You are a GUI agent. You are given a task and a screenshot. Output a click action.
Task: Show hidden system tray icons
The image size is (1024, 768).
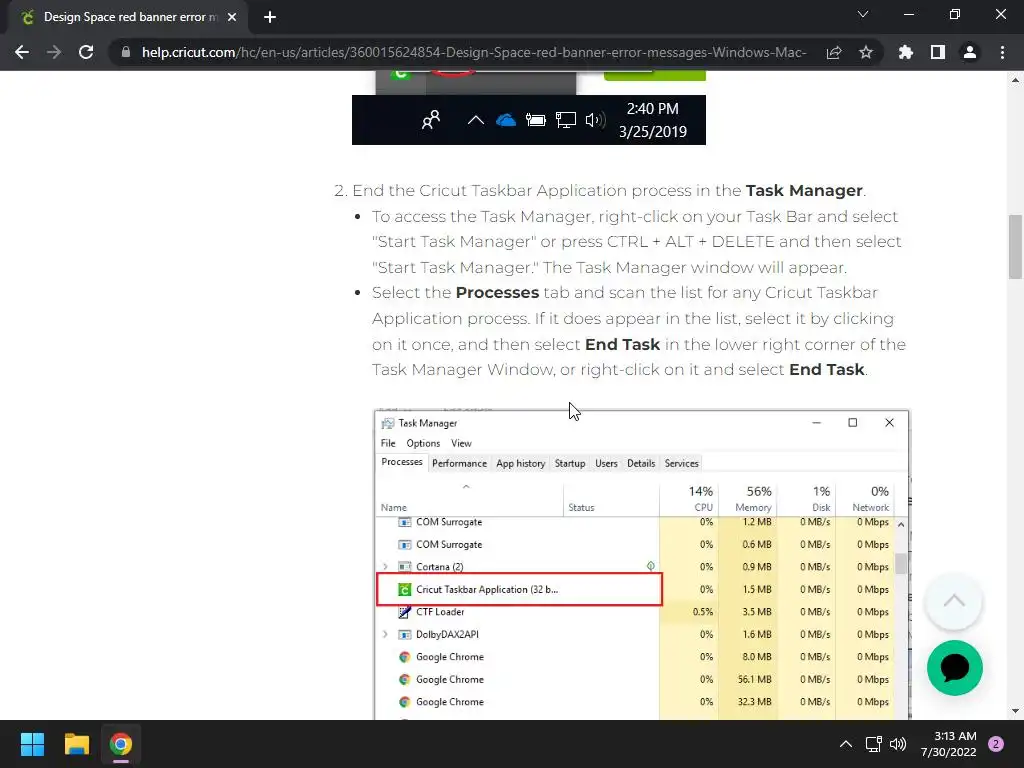point(846,744)
